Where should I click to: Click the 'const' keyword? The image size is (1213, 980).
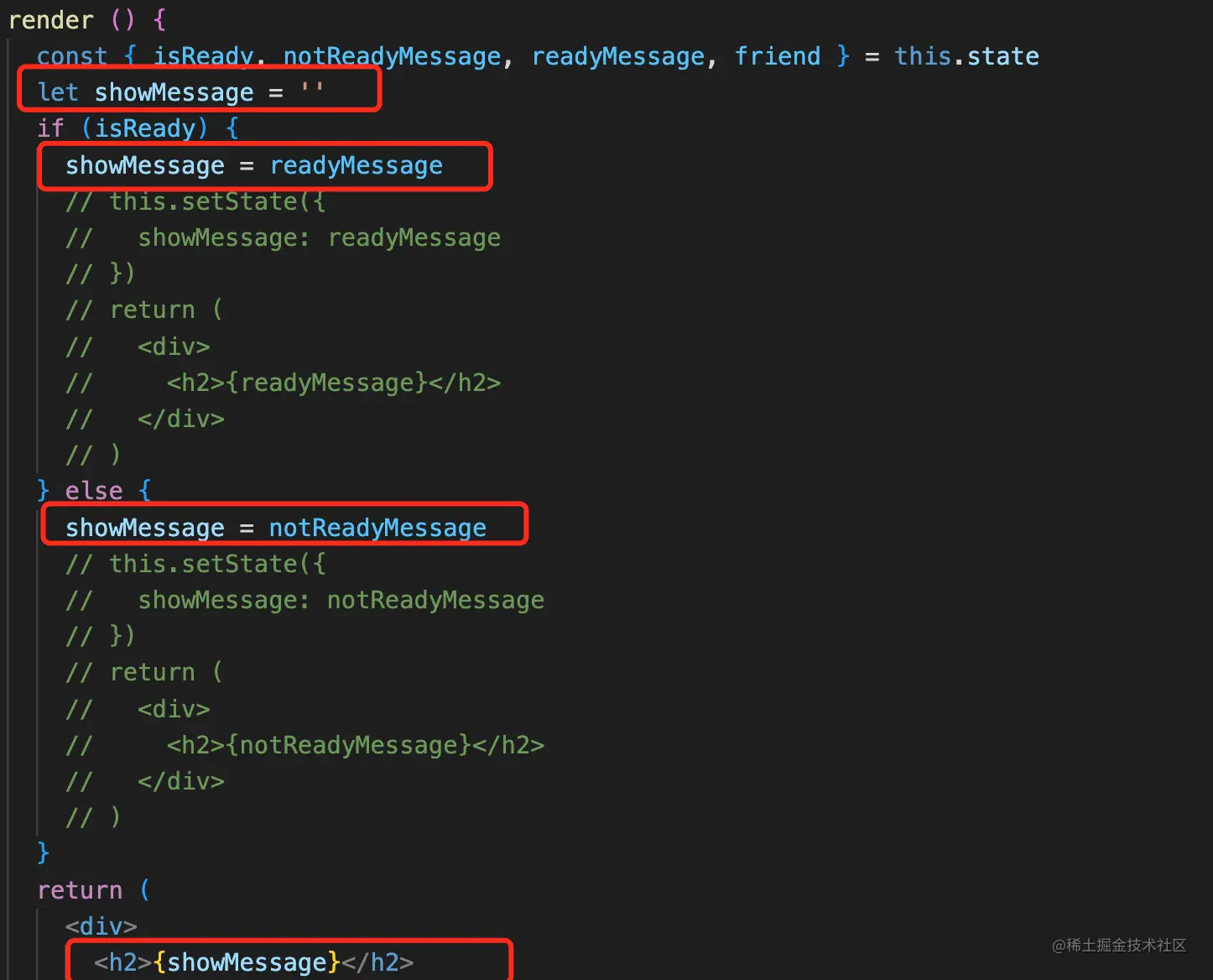click(72, 56)
